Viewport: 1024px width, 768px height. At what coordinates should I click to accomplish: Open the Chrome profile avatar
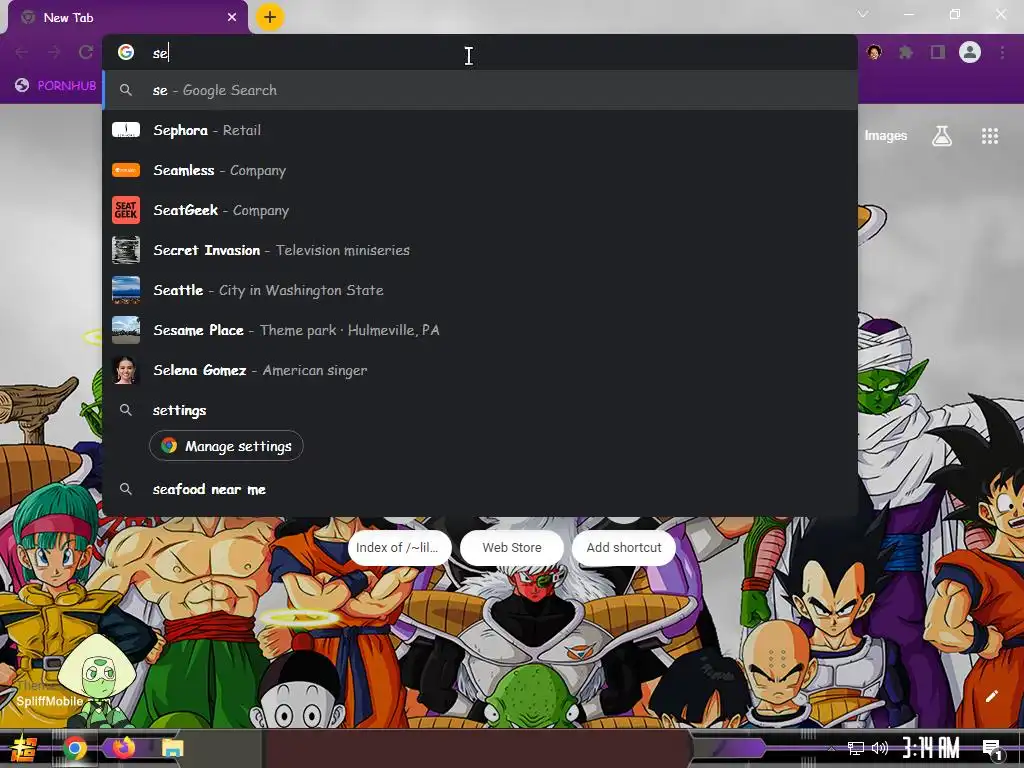tap(970, 52)
